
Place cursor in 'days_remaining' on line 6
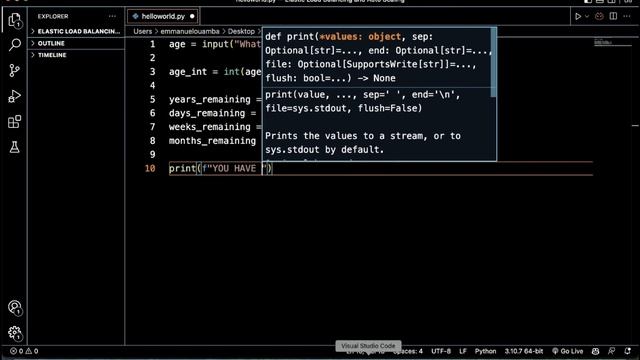pos(207,113)
